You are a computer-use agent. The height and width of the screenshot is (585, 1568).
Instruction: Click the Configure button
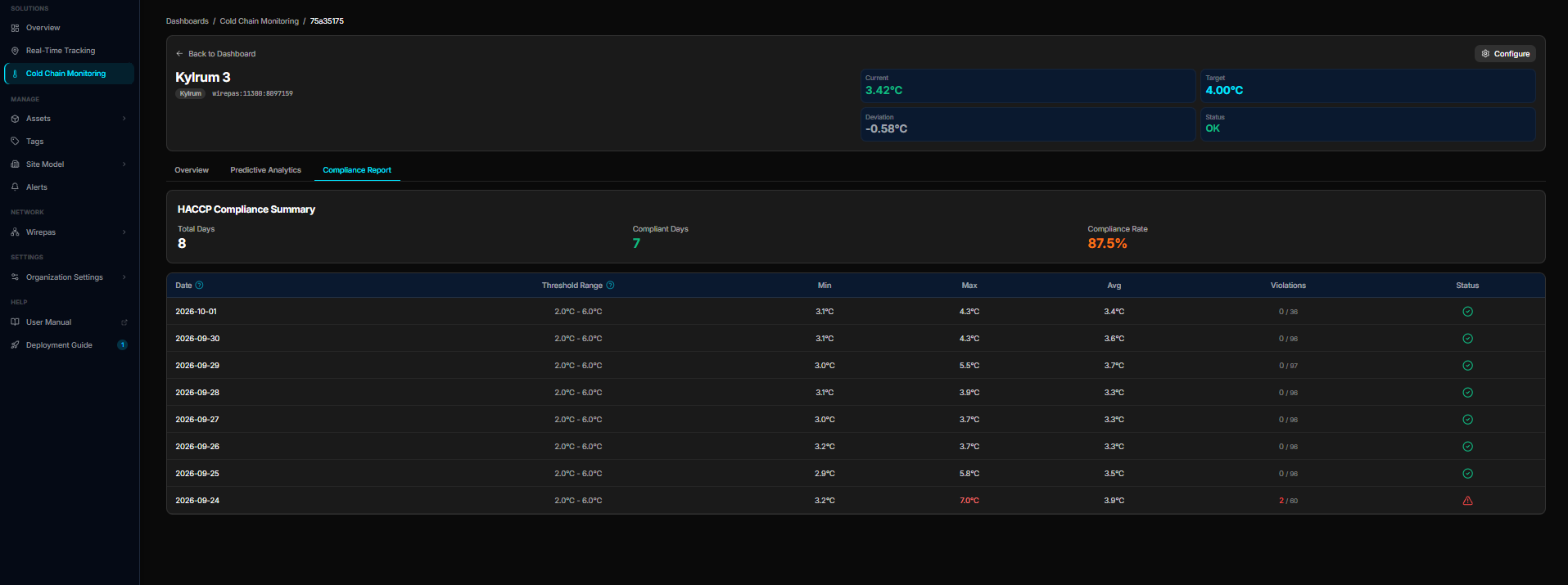point(1505,54)
